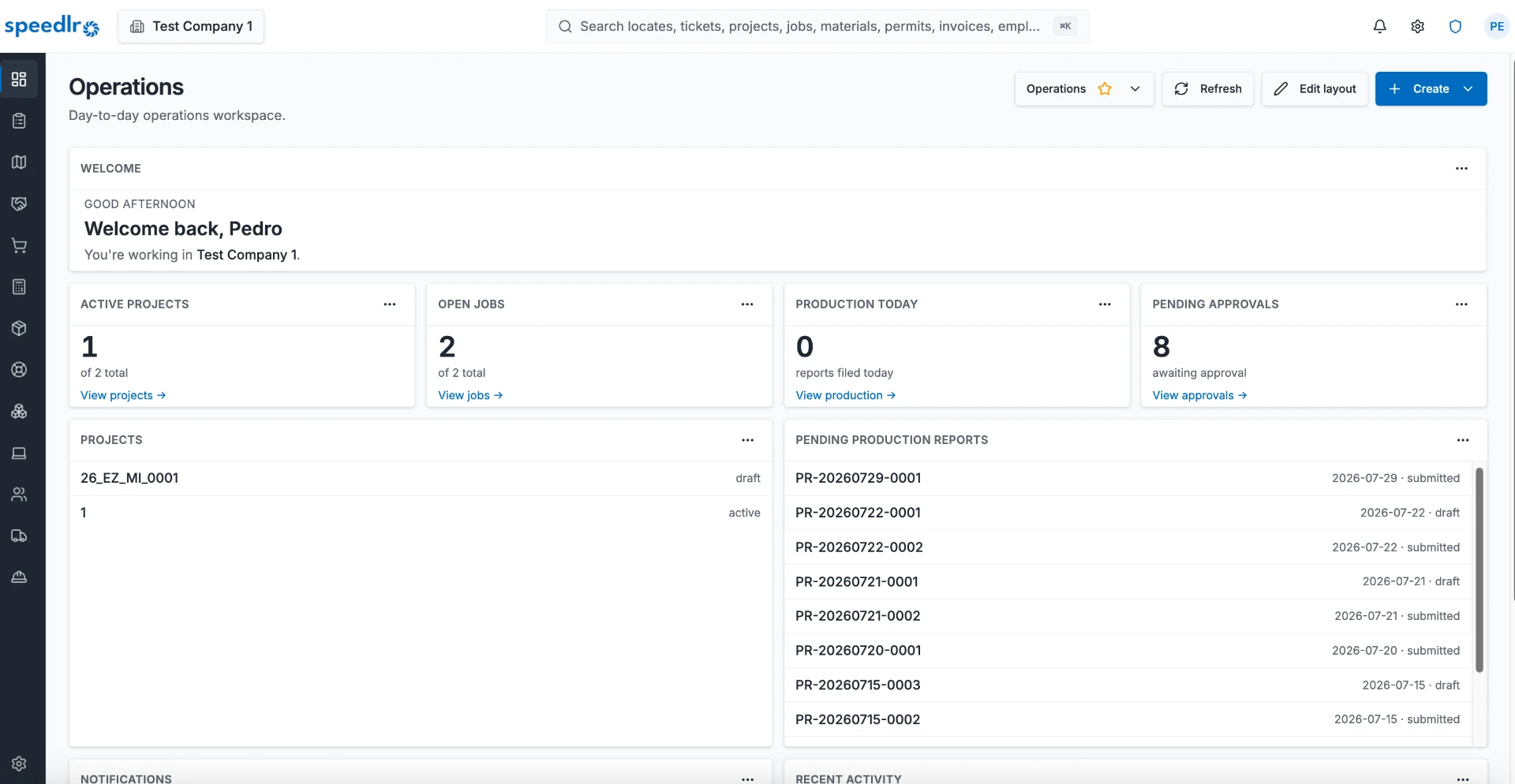Open report PR-20260721-0001
The width and height of the screenshot is (1515, 784).
(1128, 581)
